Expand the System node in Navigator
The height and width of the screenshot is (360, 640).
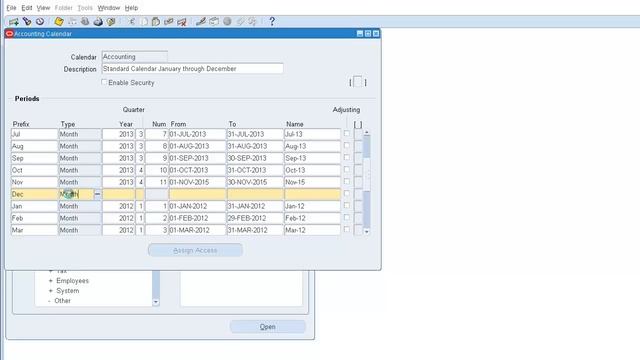click(51, 291)
